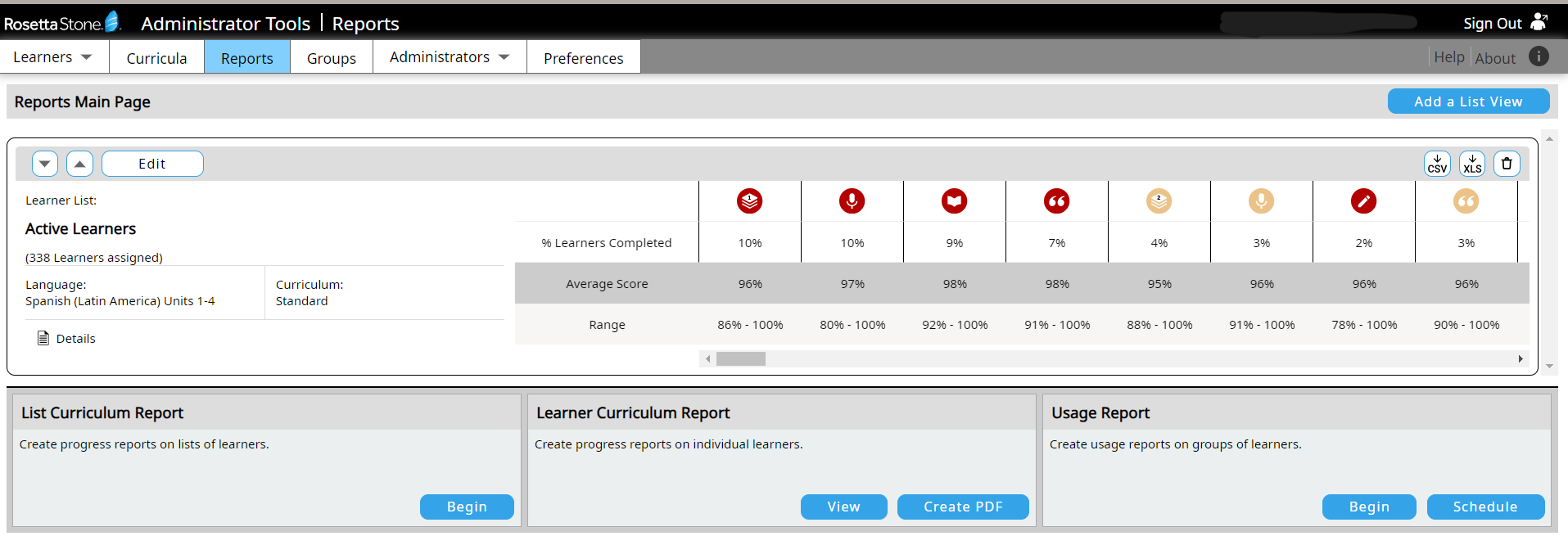The width and height of the screenshot is (1568, 545).
Task: Download the report as CSV
Action: [x=1437, y=164]
